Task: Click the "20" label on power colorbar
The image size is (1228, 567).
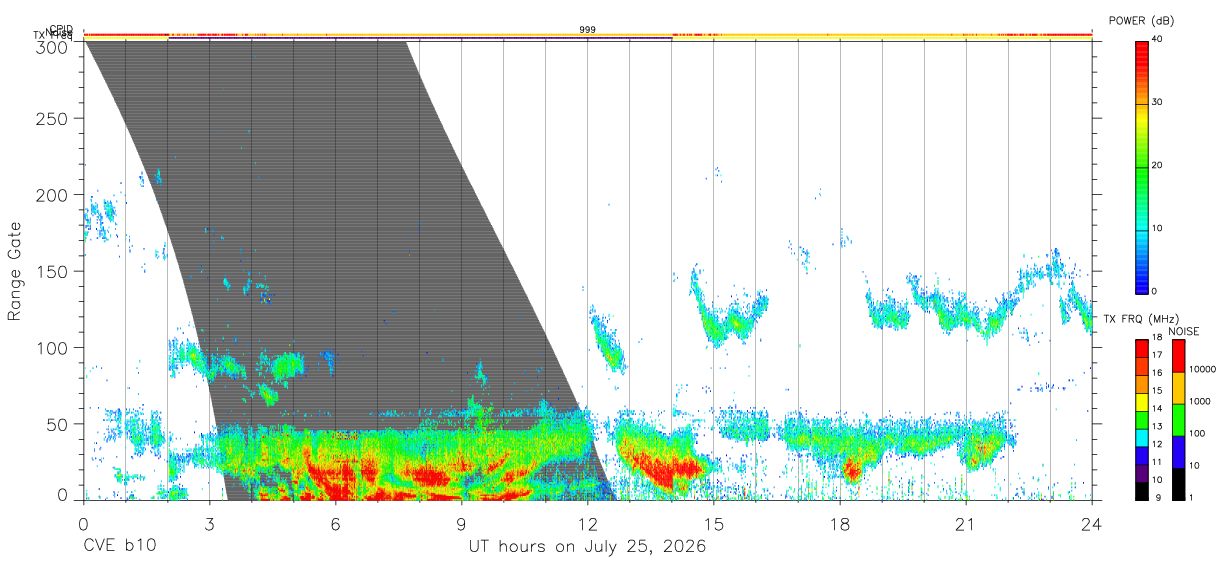Action: pyautogui.click(x=1158, y=166)
